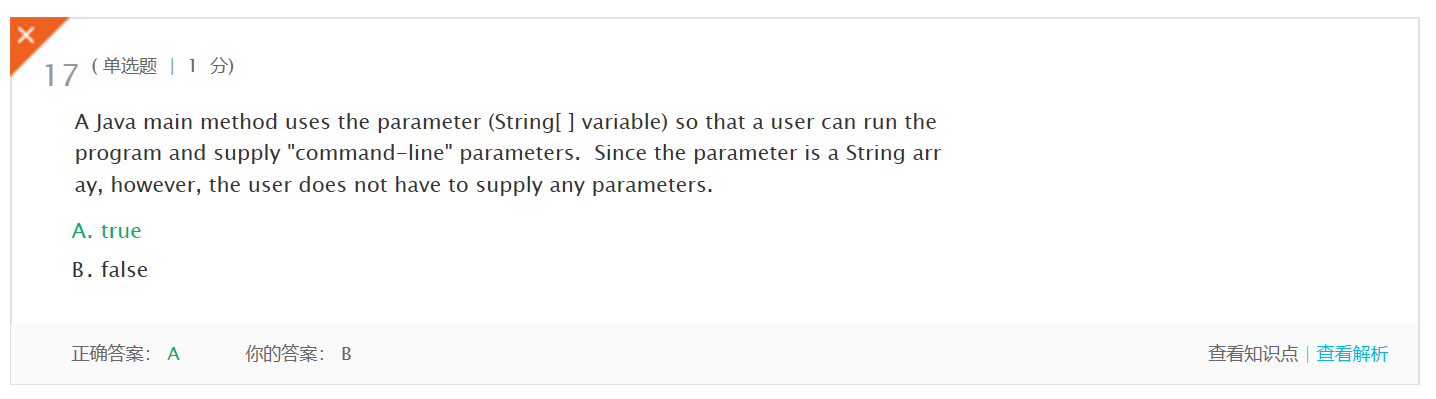Image resolution: width=1436 pixels, height=399 pixels.
Task: Click the 正确答案 label
Action: (x=112, y=354)
